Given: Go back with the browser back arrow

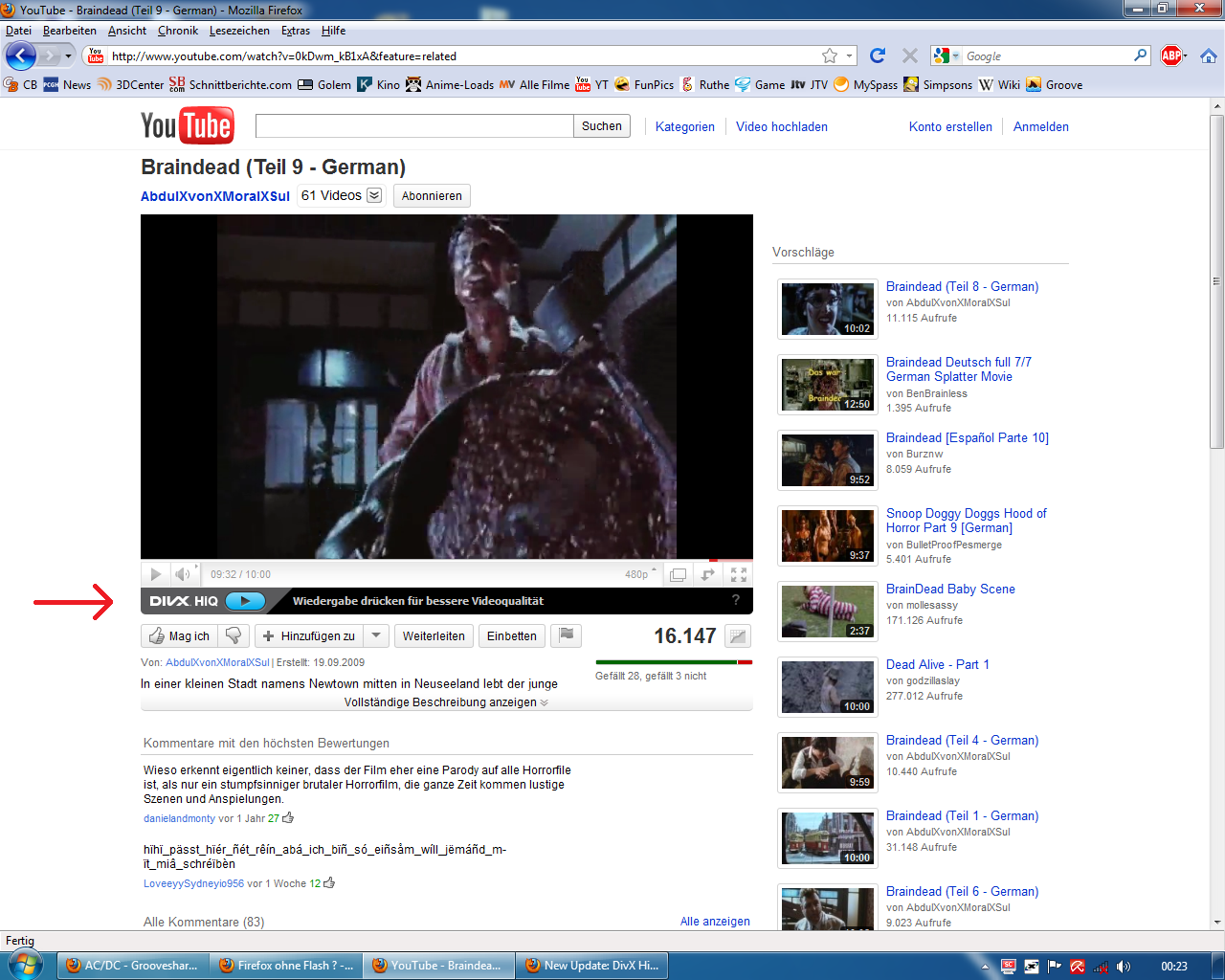Looking at the screenshot, I should (x=21, y=56).
